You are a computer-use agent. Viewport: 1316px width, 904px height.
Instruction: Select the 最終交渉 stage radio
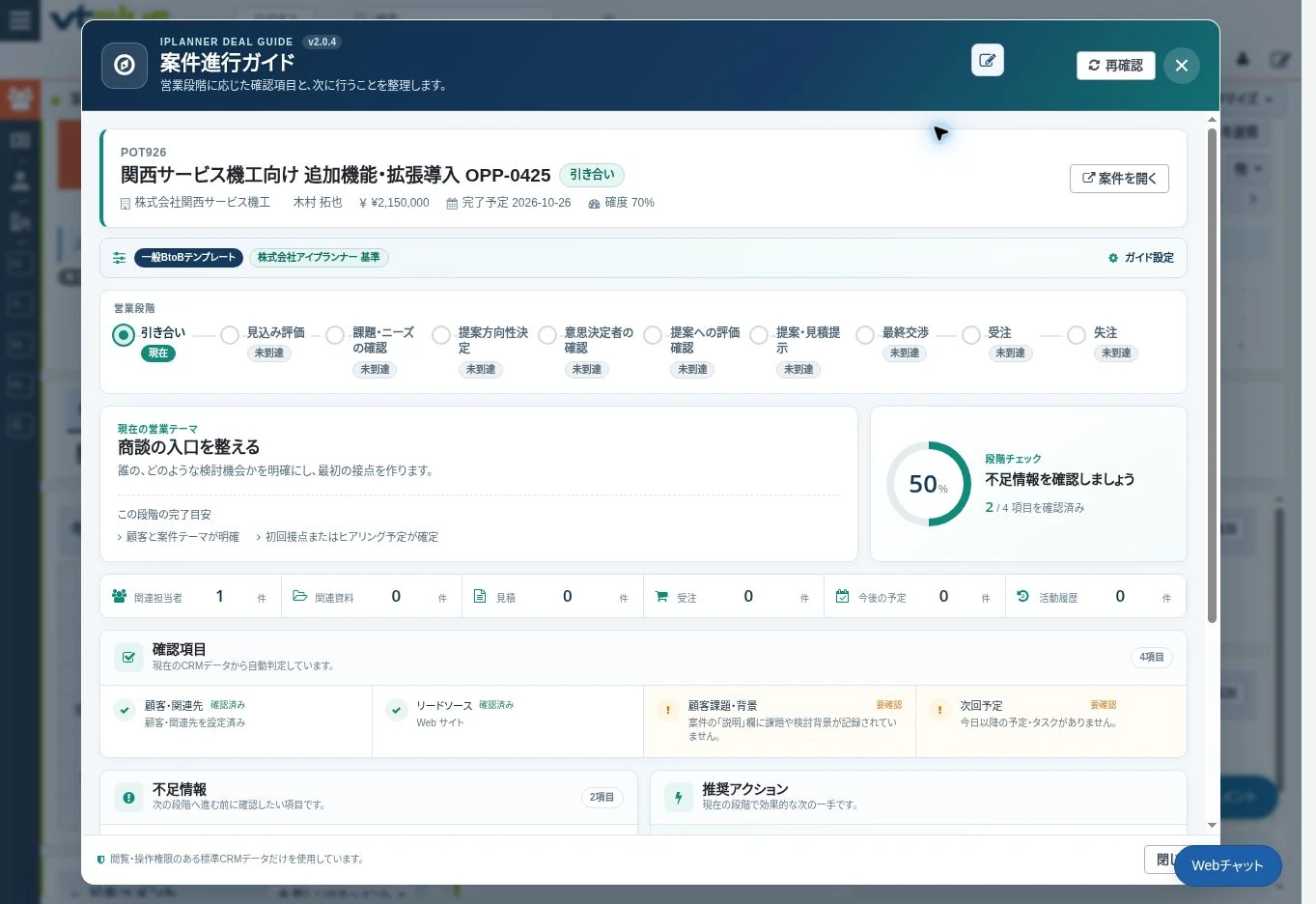[x=865, y=335]
